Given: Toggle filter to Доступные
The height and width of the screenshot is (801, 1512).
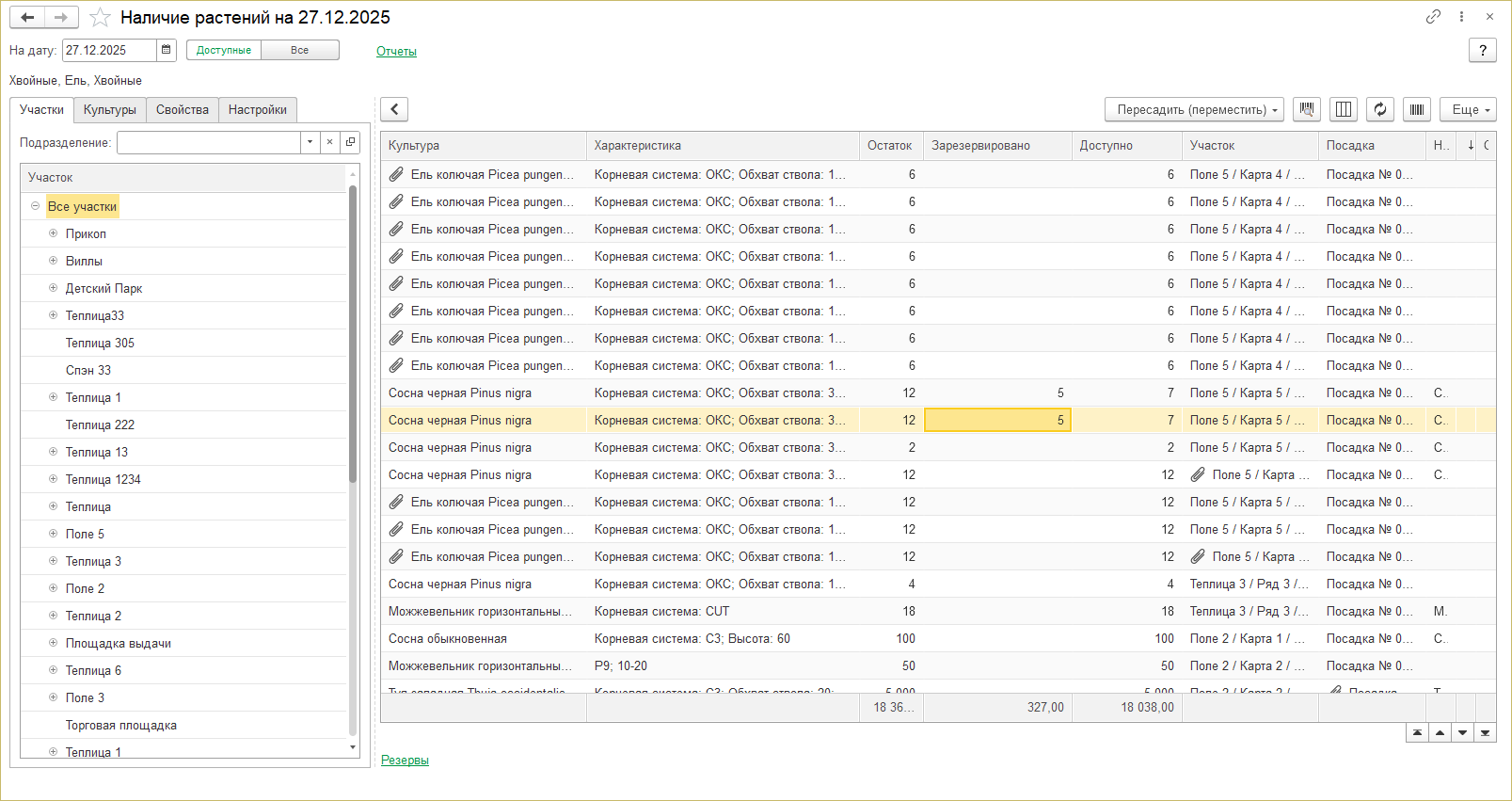Looking at the screenshot, I should pyautogui.click(x=224, y=50).
